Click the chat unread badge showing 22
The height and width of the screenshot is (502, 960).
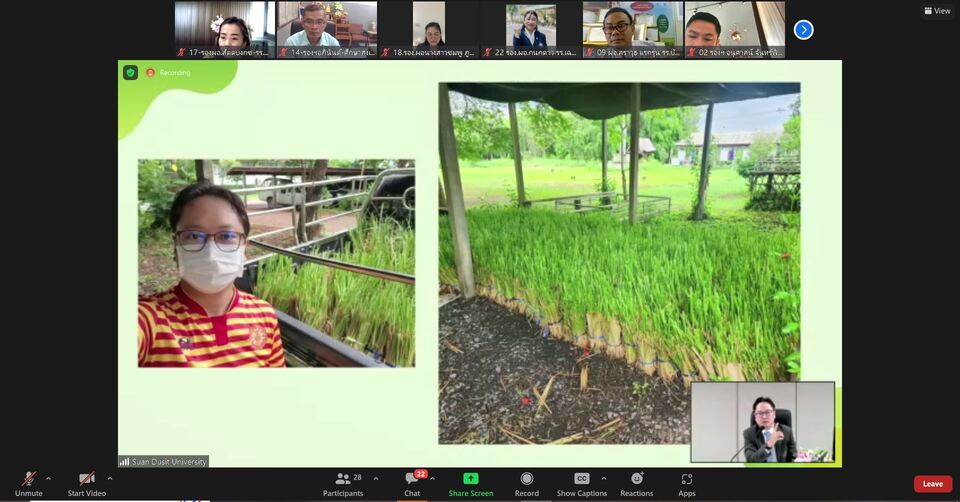point(421,474)
